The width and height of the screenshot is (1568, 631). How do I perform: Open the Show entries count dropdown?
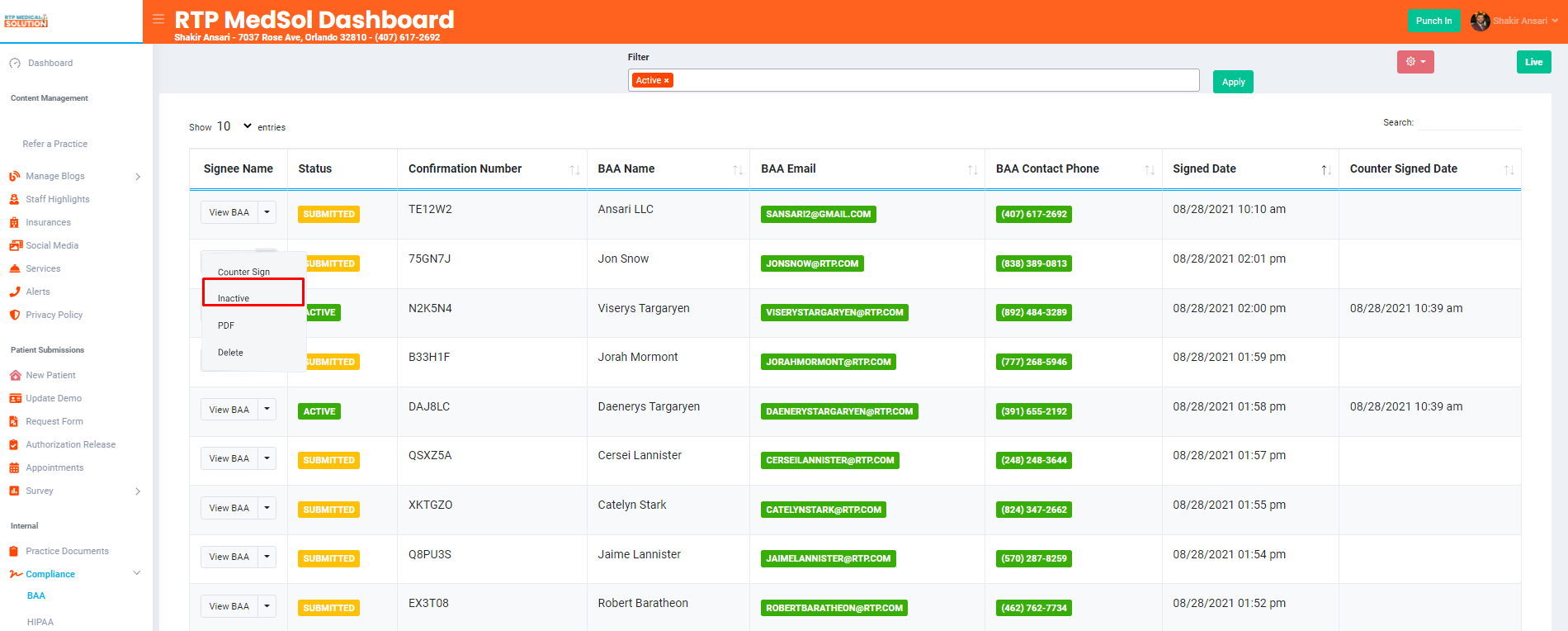click(234, 126)
